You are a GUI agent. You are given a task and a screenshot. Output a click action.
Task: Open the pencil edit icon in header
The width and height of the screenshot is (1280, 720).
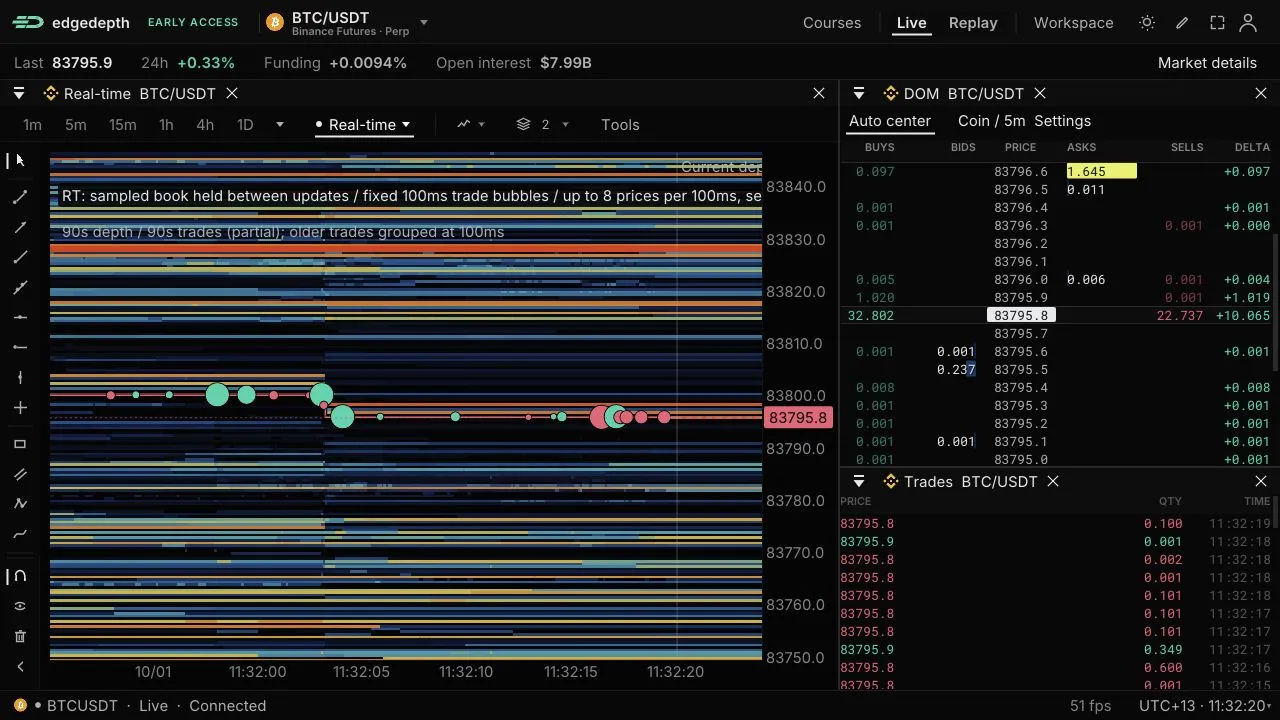coord(1182,22)
